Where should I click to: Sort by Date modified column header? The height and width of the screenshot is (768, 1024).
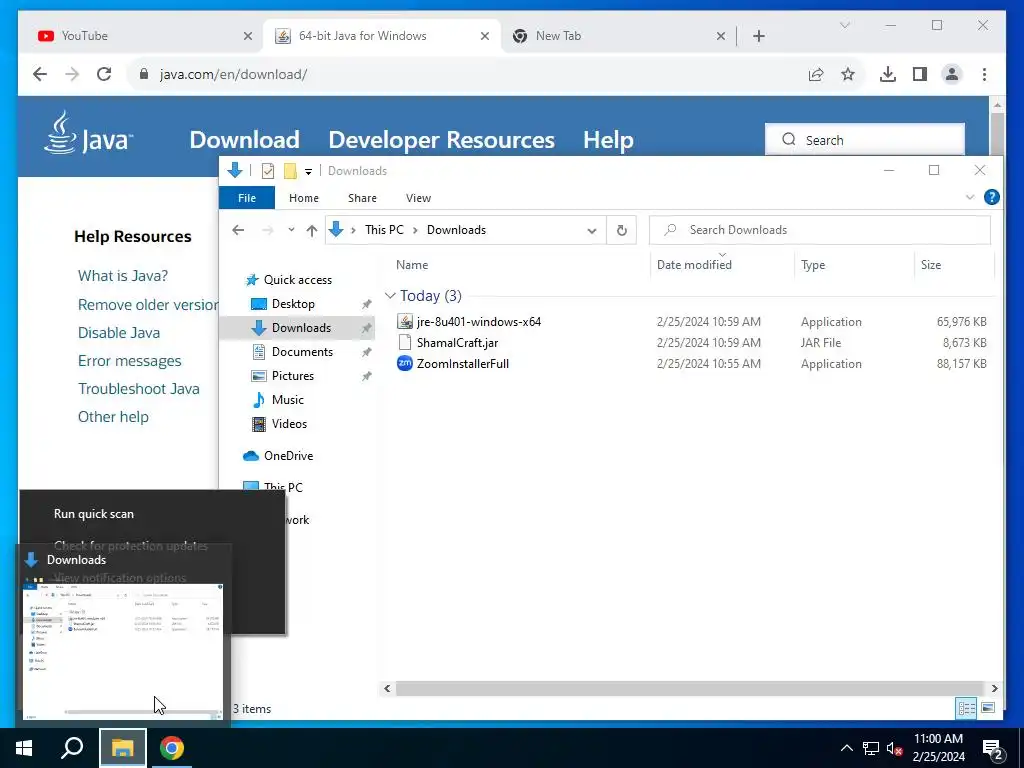694,264
